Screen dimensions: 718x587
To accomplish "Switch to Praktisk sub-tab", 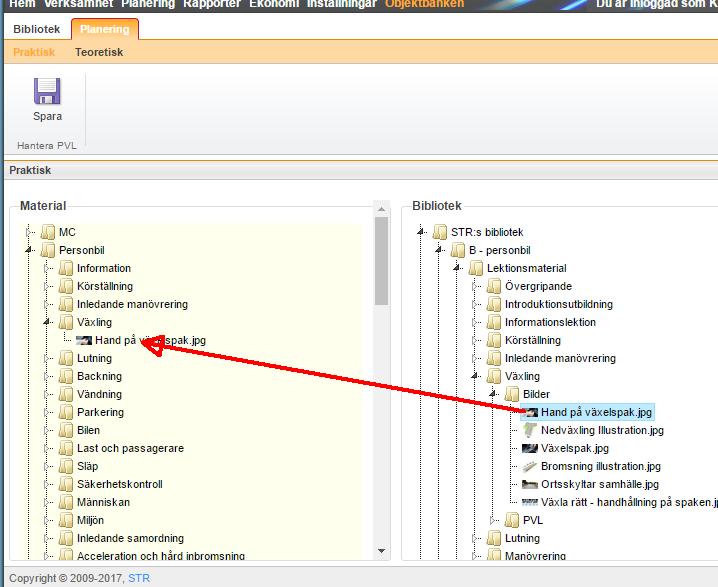I will click(x=34, y=52).
